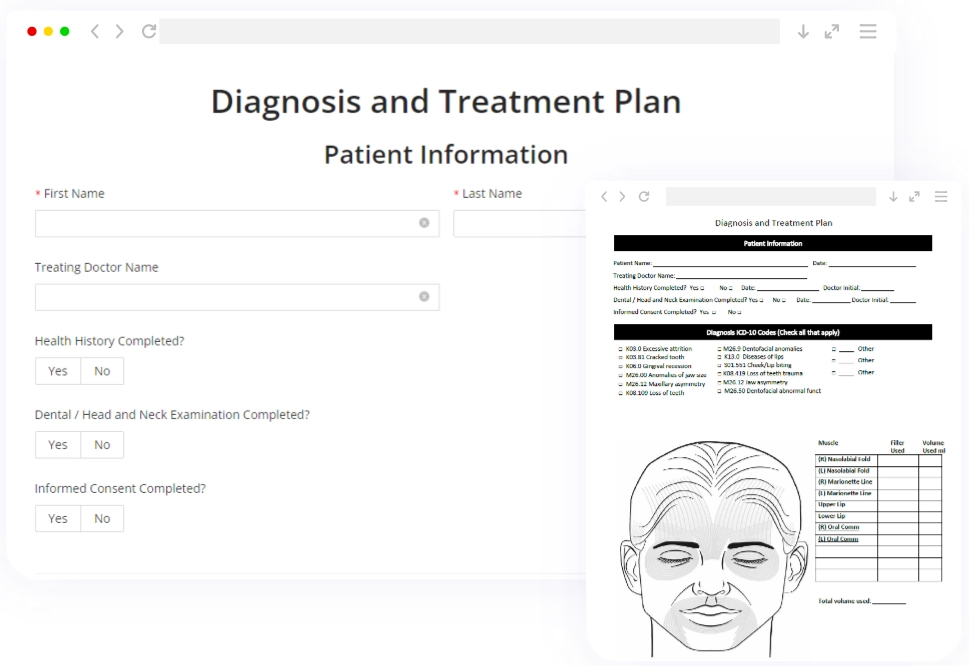This screenshot has width=969, height=666.
Task: Check K13.0 Diseases of lips box in preview
Action: point(719,357)
